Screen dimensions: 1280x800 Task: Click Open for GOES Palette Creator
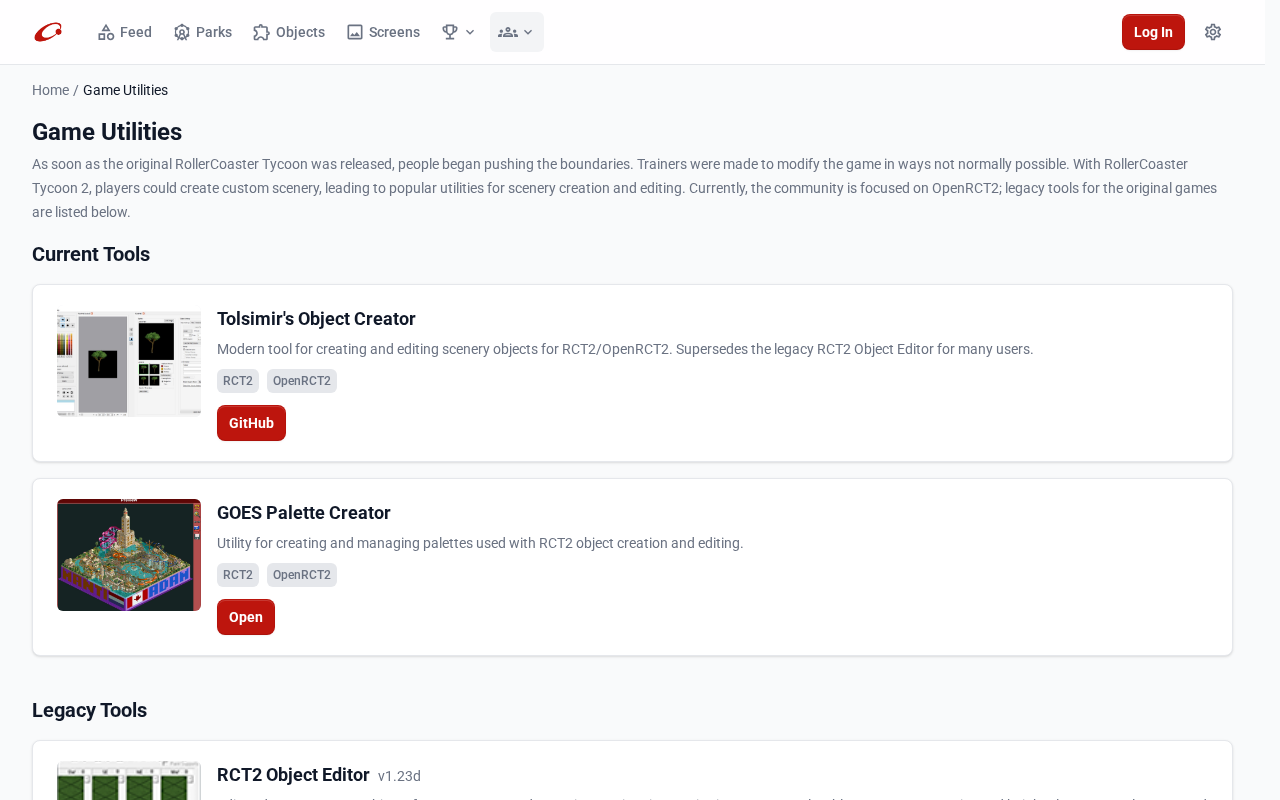pos(246,617)
